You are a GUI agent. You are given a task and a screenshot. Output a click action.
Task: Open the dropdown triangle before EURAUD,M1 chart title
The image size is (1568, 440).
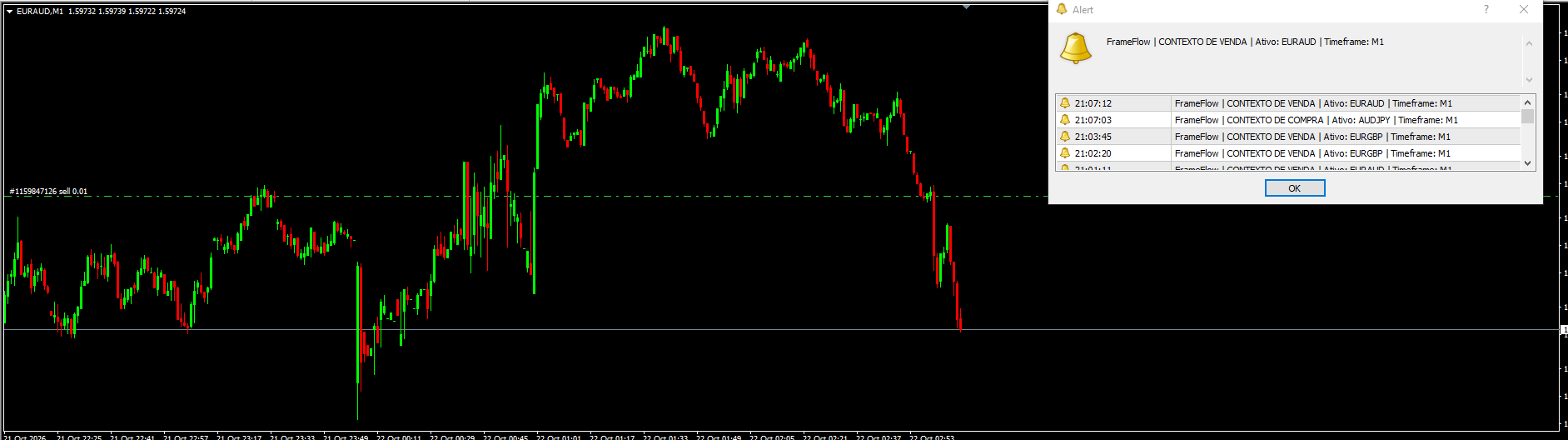pyautogui.click(x=9, y=12)
